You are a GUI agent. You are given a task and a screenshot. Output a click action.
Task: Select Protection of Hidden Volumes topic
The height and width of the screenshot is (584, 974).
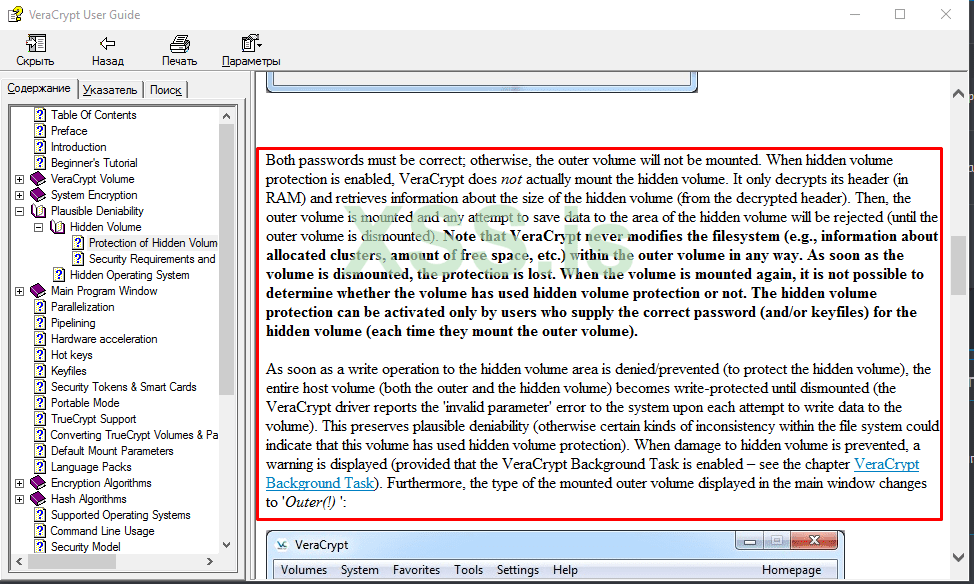pyautogui.click(x=153, y=243)
